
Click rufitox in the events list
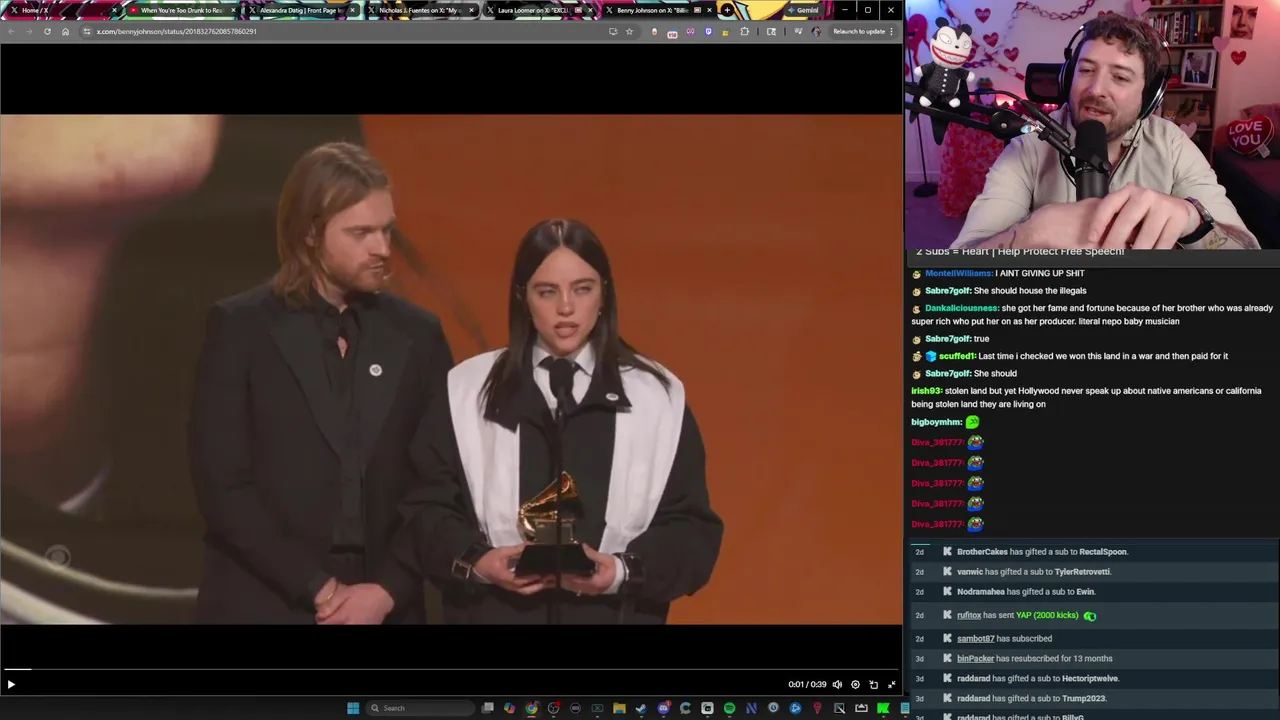(968, 615)
